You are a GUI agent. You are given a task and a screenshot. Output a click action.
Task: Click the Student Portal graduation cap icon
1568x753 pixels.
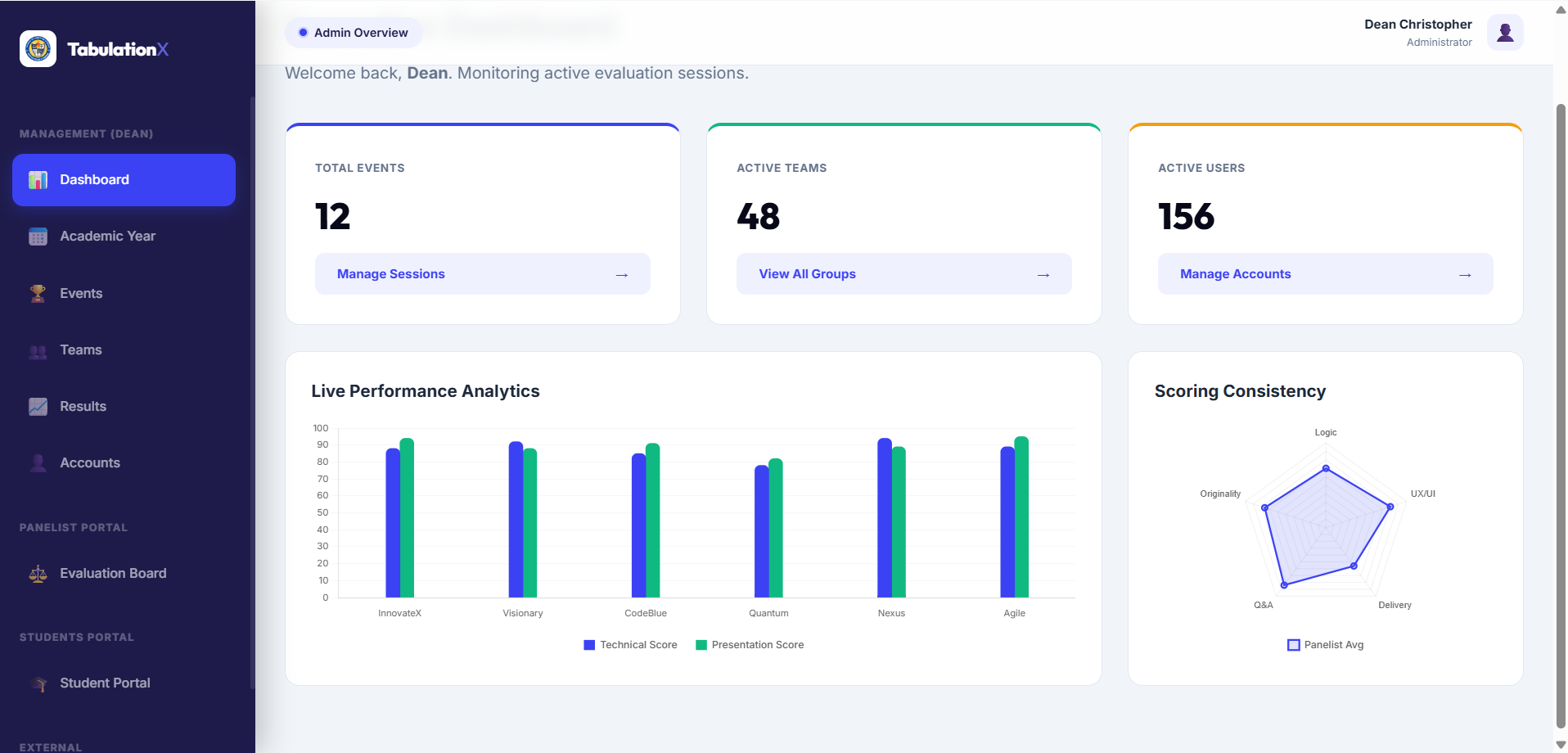[x=38, y=683]
